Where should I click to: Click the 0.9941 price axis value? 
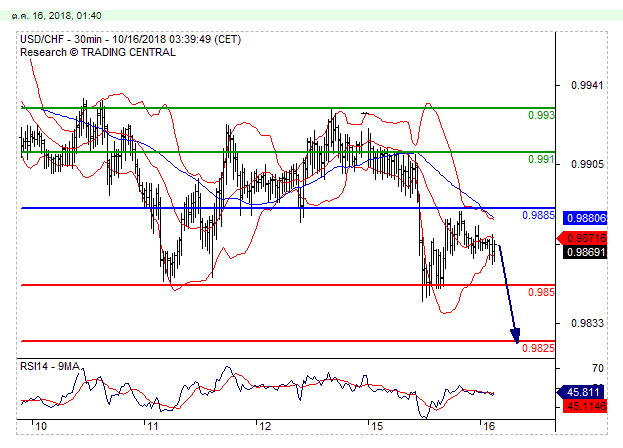[587, 85]
